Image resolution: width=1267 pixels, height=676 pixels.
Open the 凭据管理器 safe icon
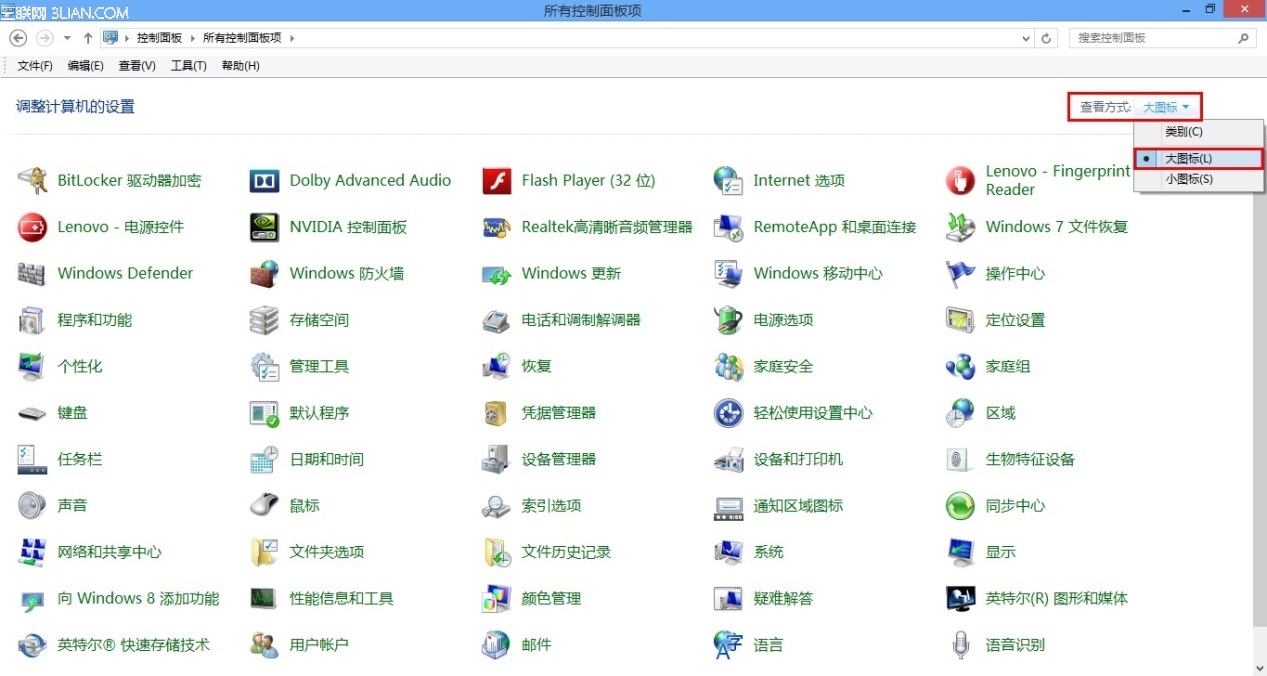click(496, 413)
